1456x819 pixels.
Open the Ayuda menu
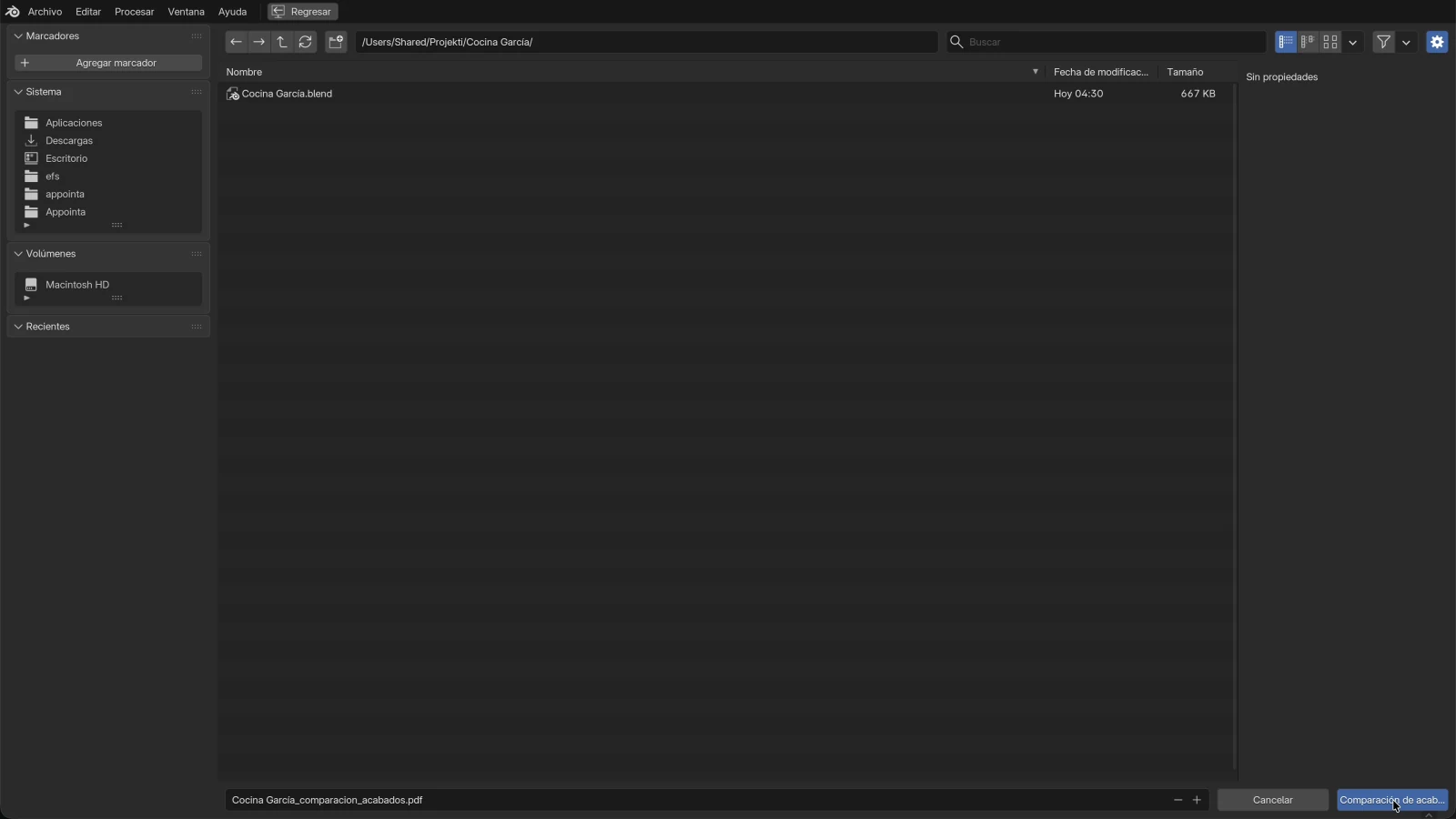click(x=232, y=12)
